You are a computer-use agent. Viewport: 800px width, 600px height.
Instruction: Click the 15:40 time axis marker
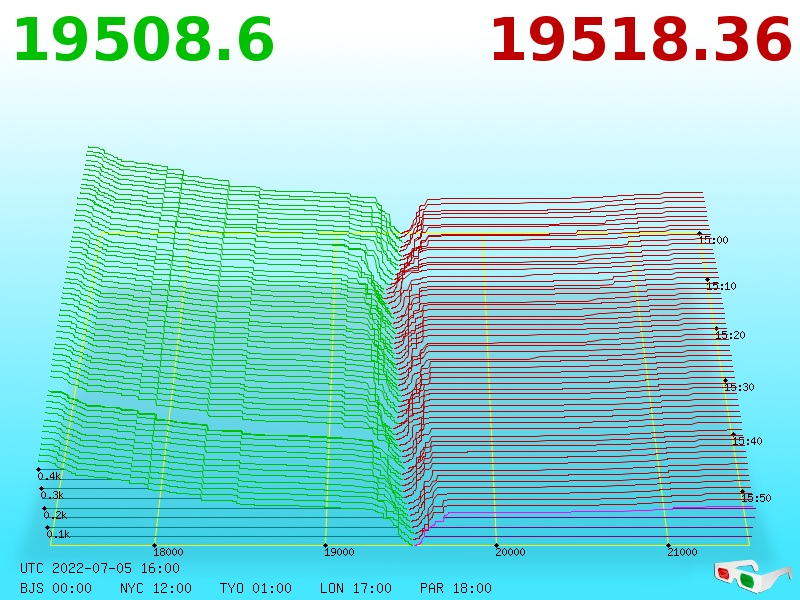click(747, 441)
